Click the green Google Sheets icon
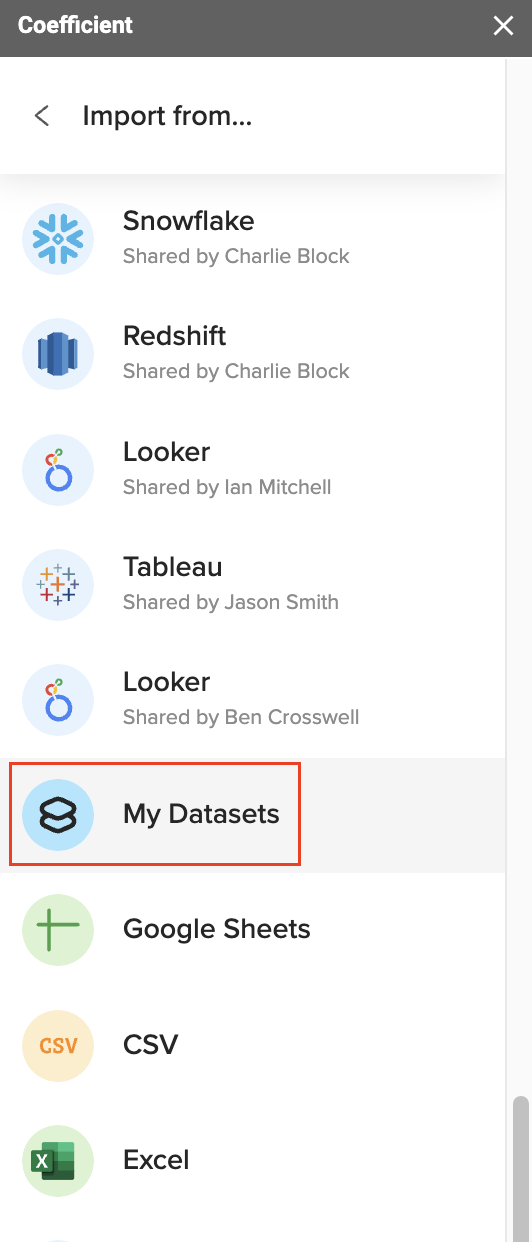532x1242 pixels. 58,930
